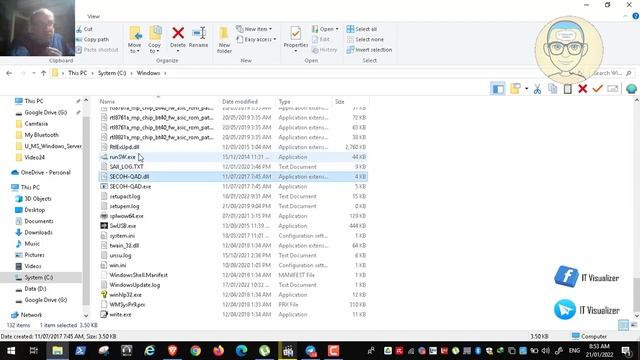Toggle the navigation pane toolbar icon
Image resolution: width=640 pixels, height=360 pixels.
coord(498,89)
